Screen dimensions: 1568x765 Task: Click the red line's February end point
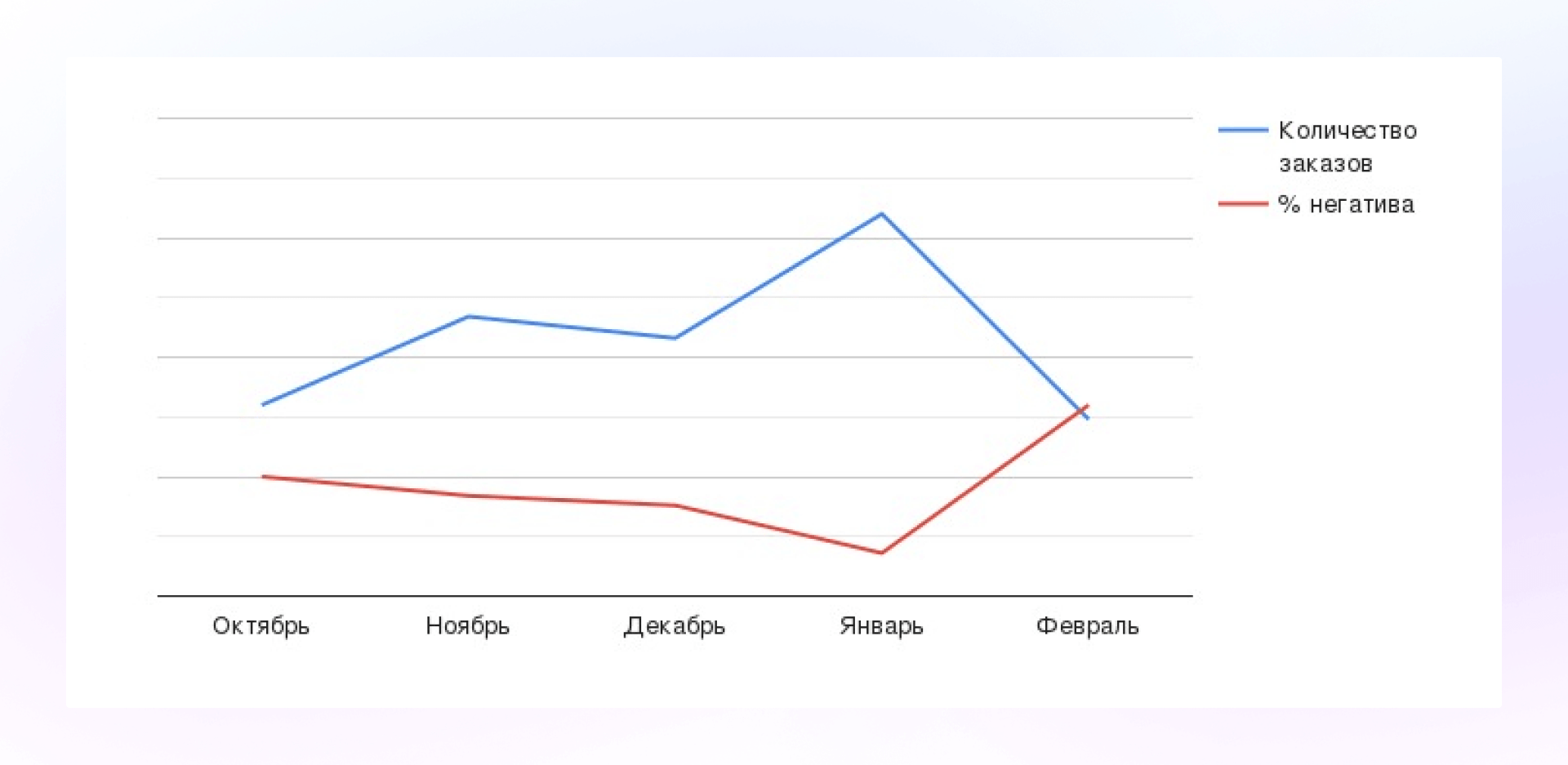point(1087,406)
